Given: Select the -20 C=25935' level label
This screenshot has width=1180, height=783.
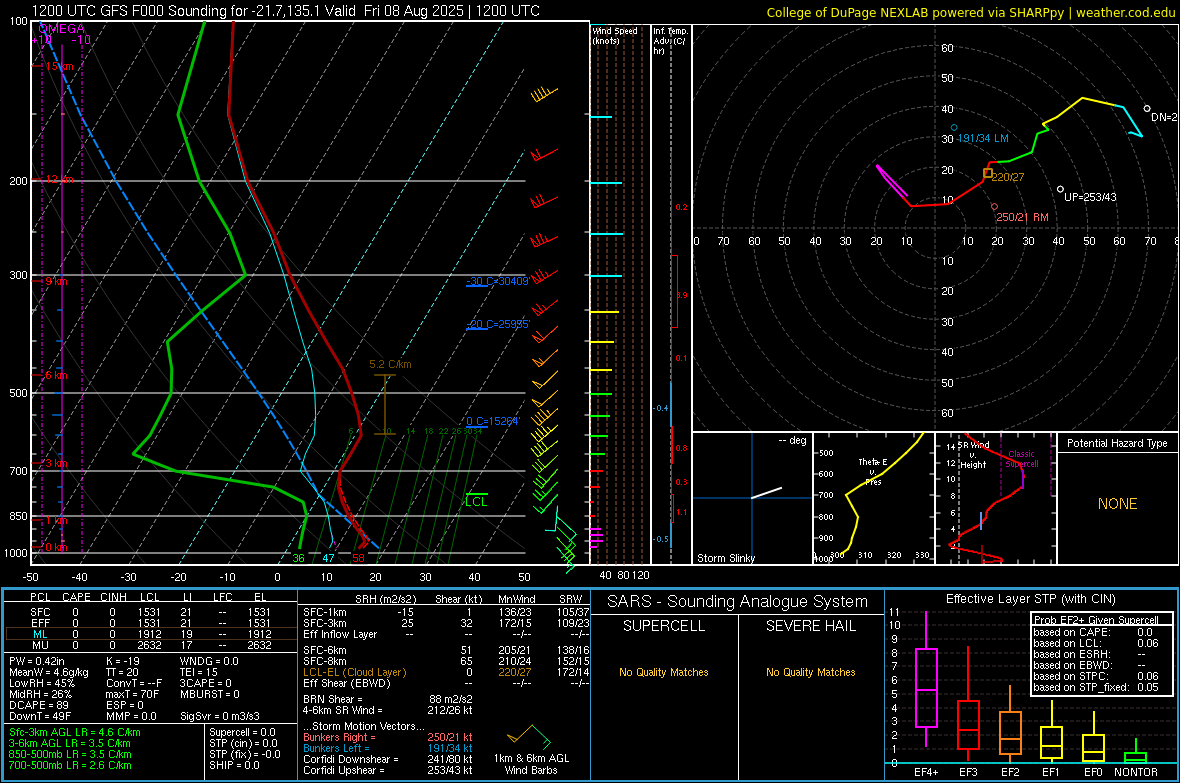Looking at the screenshot, I should pyautogui.click(x=498, y=324).
